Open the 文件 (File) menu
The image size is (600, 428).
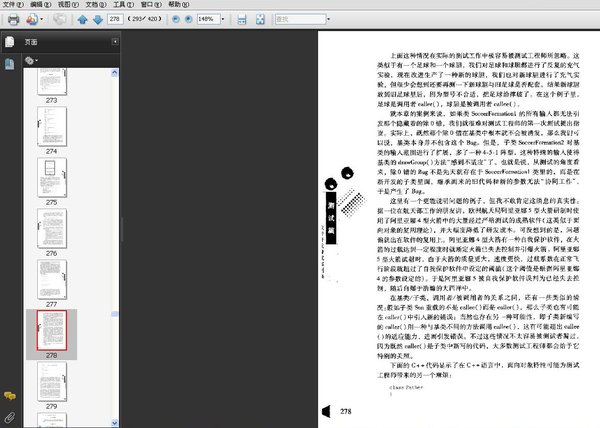click(13, 4)
